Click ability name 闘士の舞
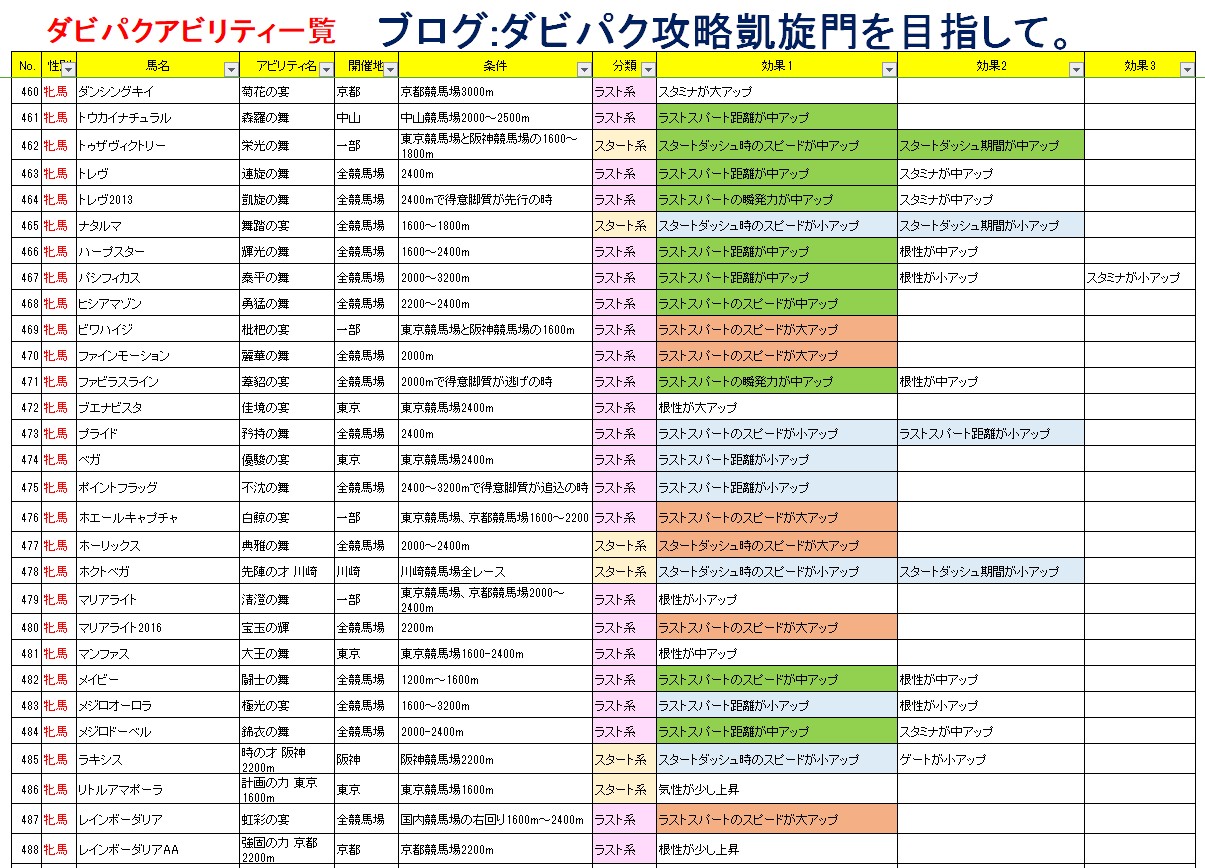Viewport: 1205px width, 868px height. pos(265,679)
